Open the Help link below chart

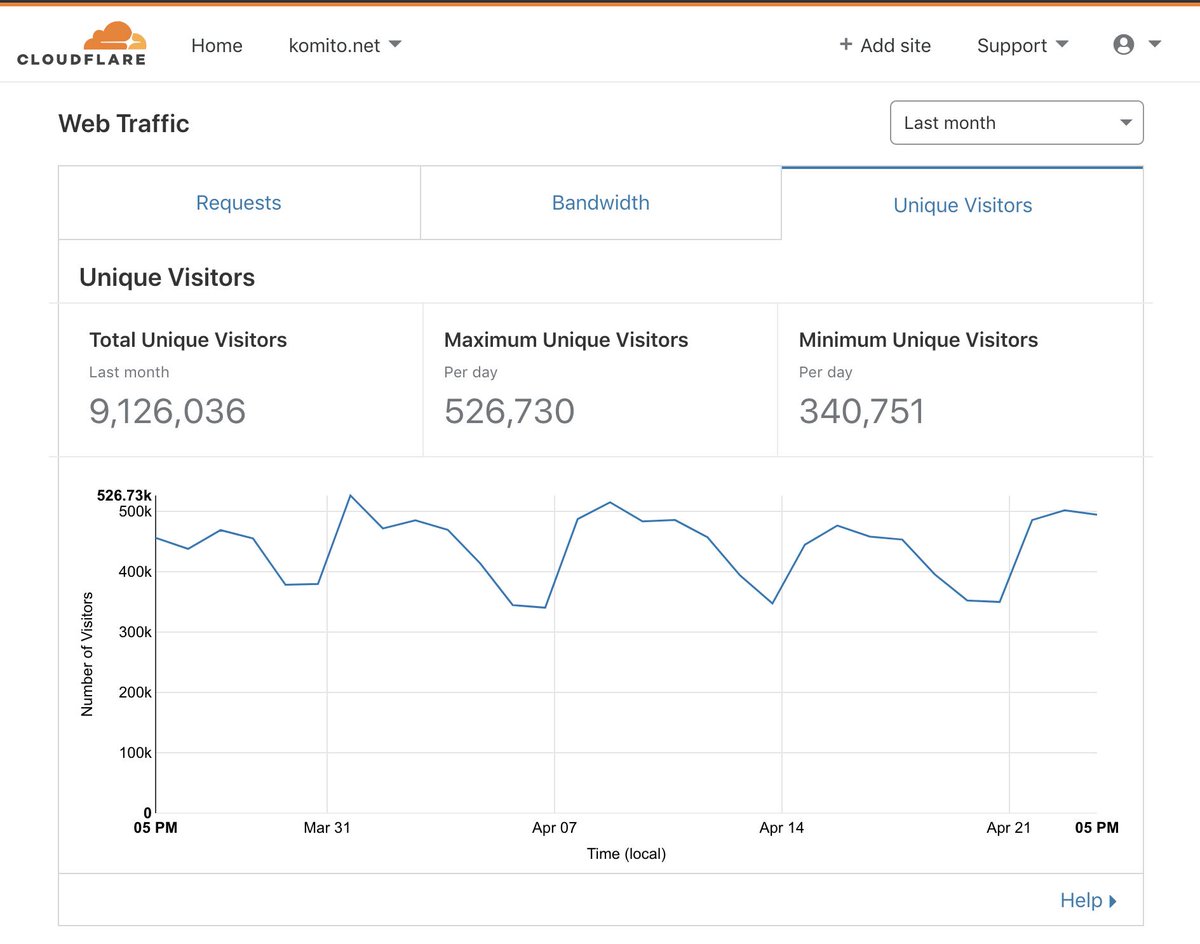click(x=1088, y=901)
